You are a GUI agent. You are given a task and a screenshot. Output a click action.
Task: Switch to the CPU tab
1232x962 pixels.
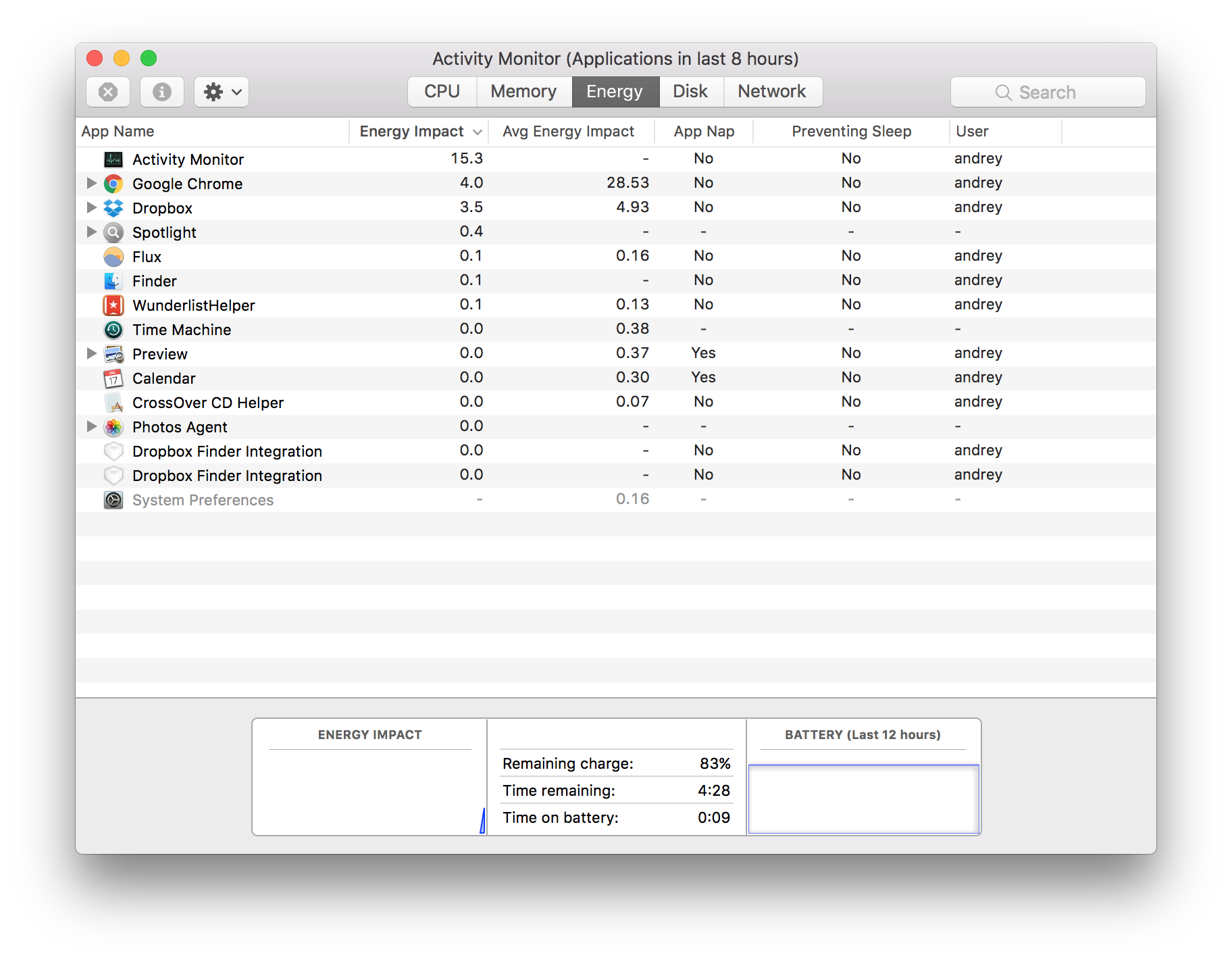click(x=442, y=92)
